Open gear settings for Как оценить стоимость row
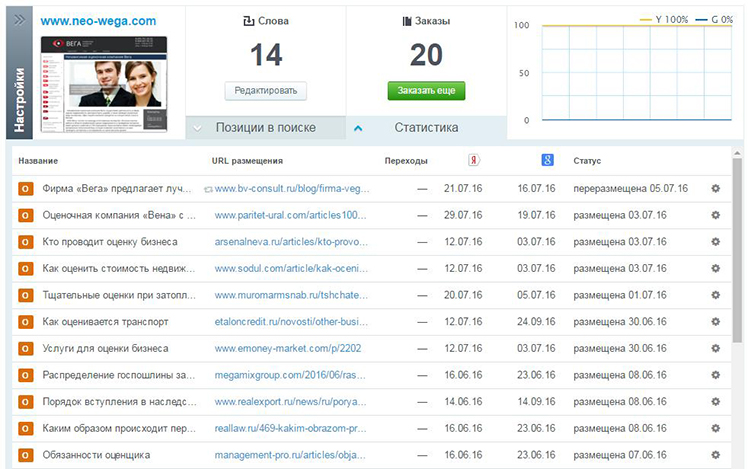The height and width of the screenshot is (469, 748). (715, 269)
